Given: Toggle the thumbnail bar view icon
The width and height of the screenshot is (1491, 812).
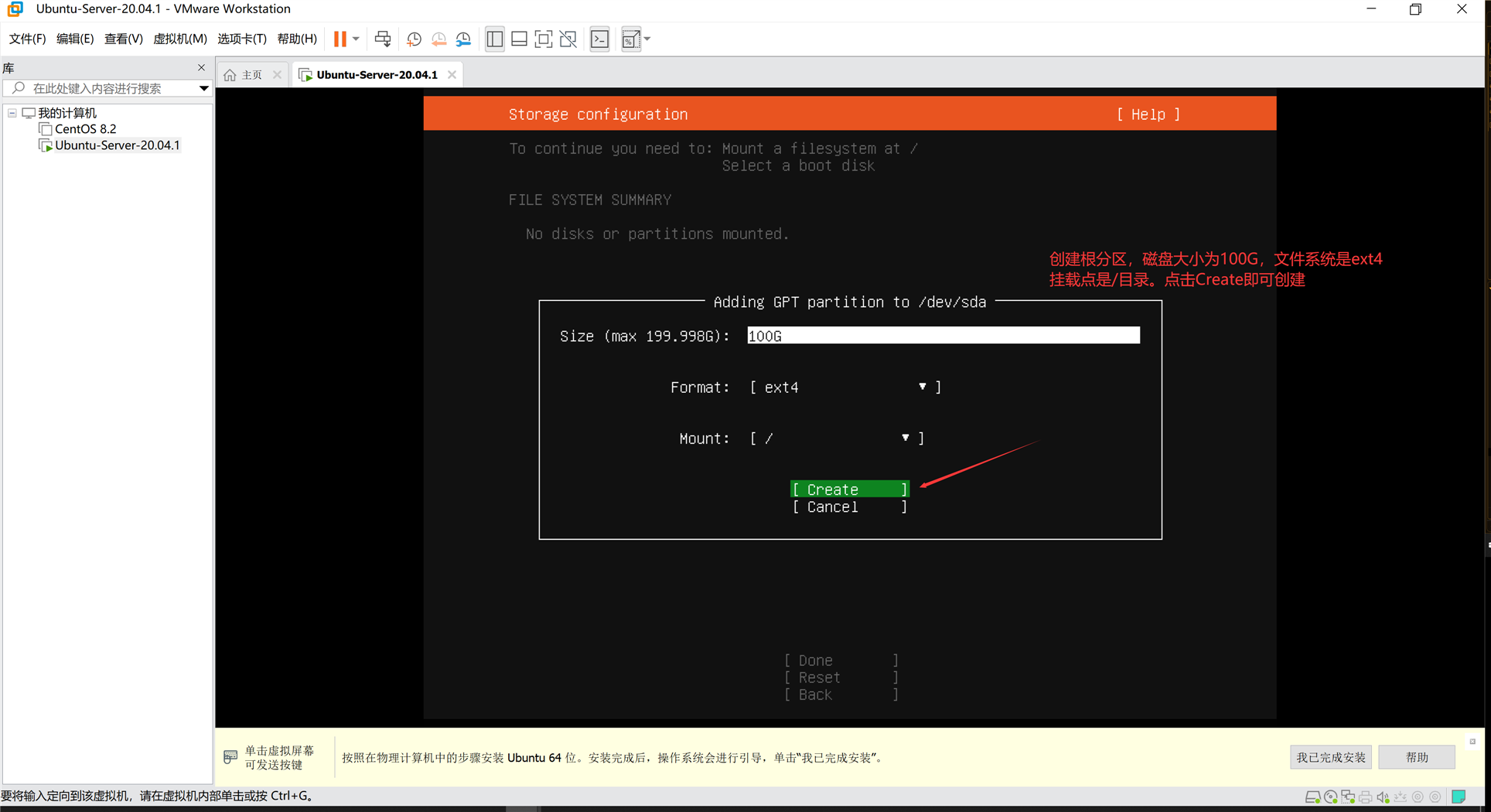Looking at the screenshot, I should pos(520,39).
